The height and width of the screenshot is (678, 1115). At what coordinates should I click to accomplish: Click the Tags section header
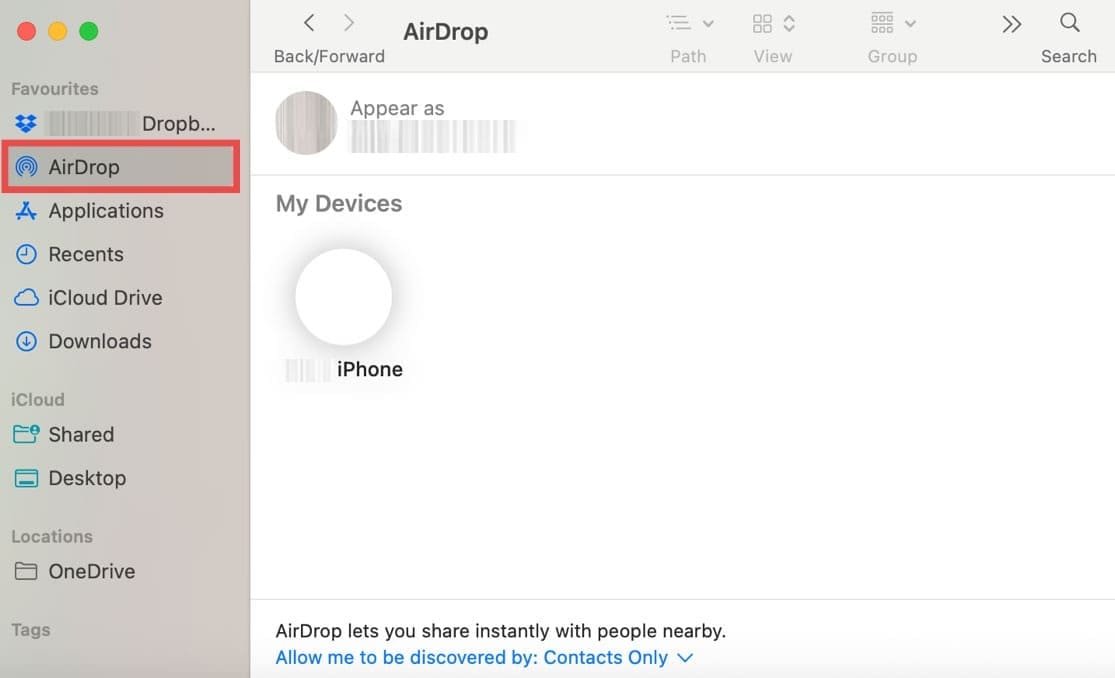click(31, 630)
